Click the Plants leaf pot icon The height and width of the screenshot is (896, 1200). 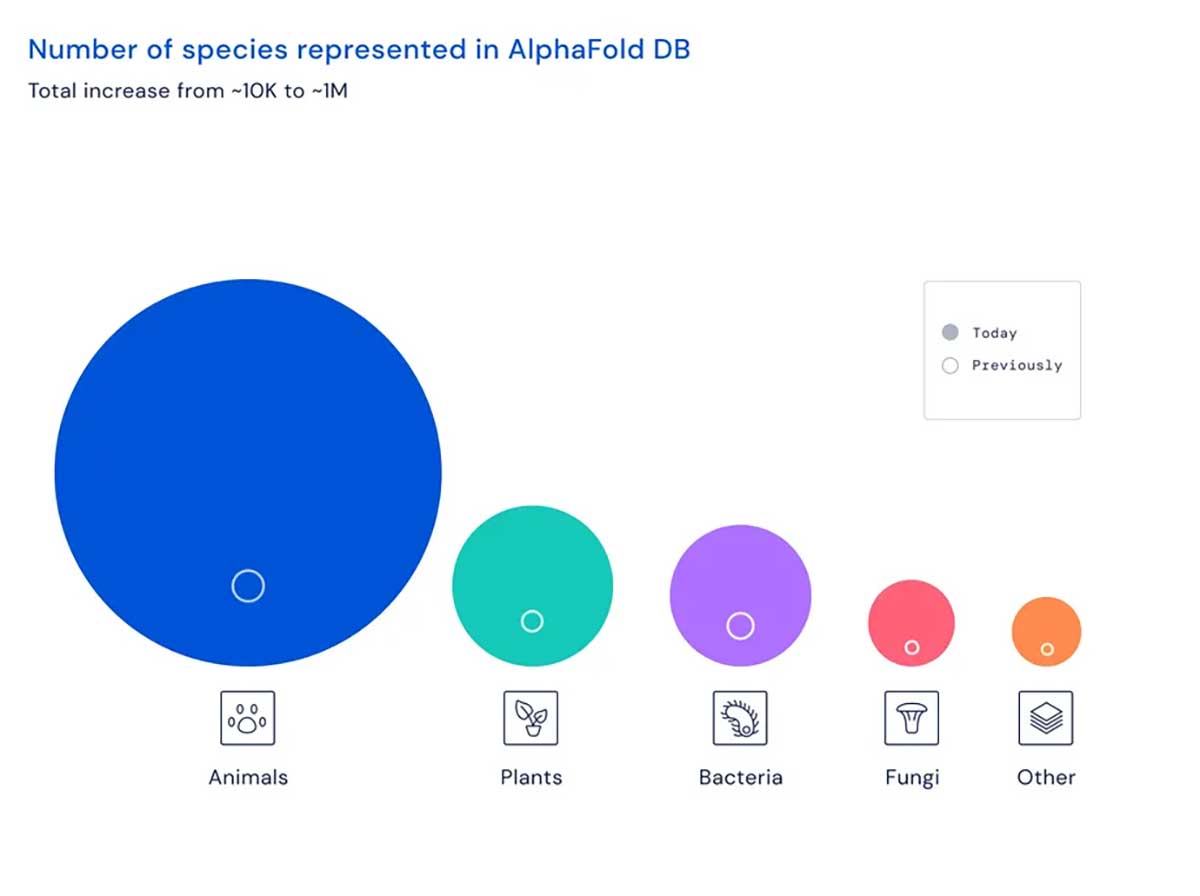coord(531,718)
